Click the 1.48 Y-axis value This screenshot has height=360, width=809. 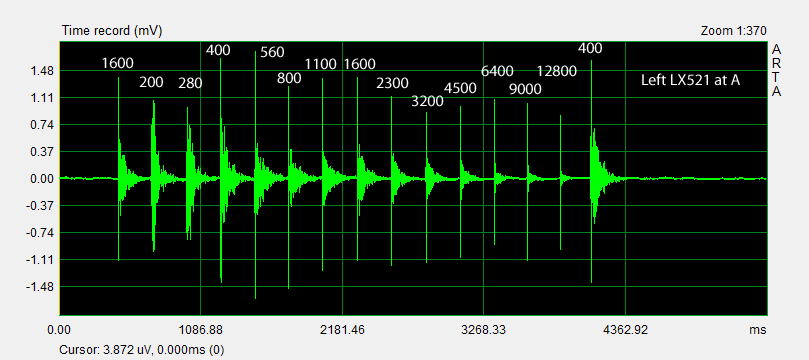[x=42, y=71]
